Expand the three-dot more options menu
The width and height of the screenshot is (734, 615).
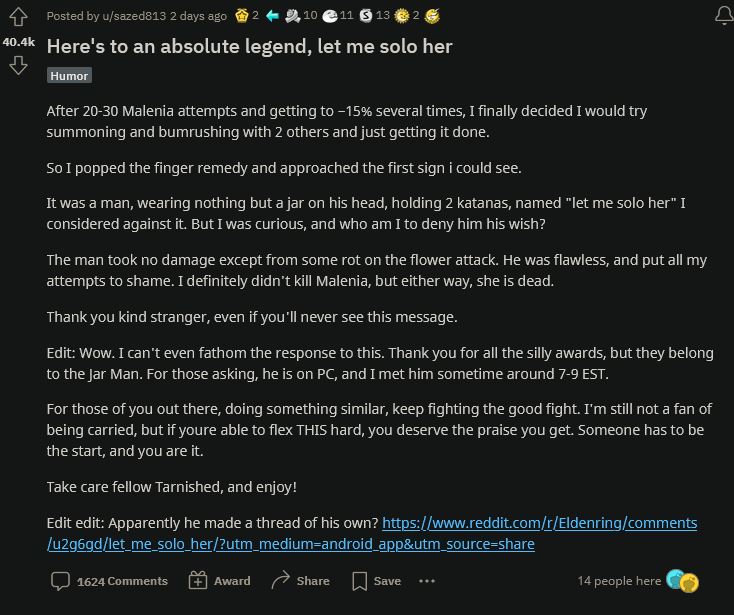(427, 581)
